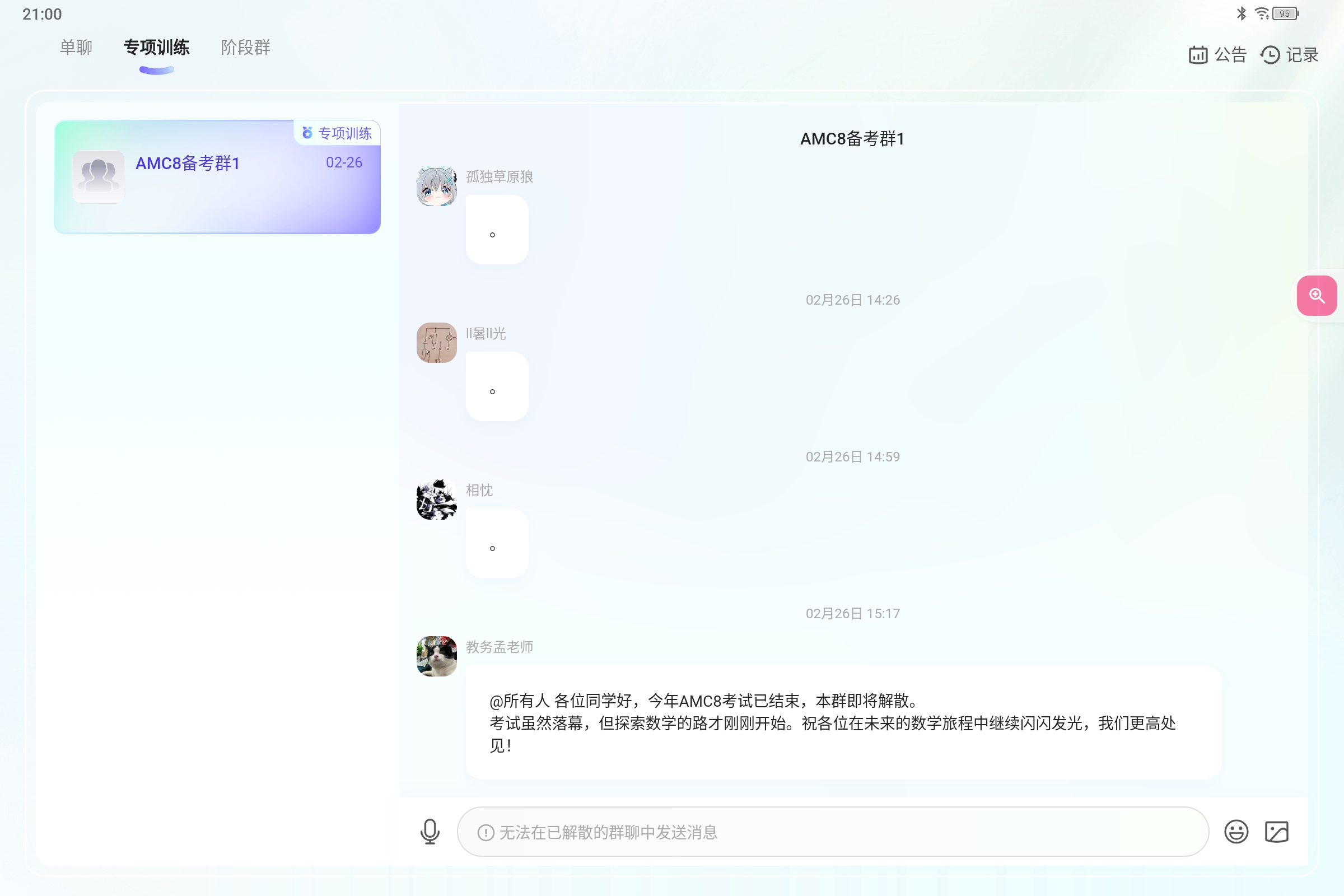Select the AMC8备考群1 group card

tap(217, 177)
